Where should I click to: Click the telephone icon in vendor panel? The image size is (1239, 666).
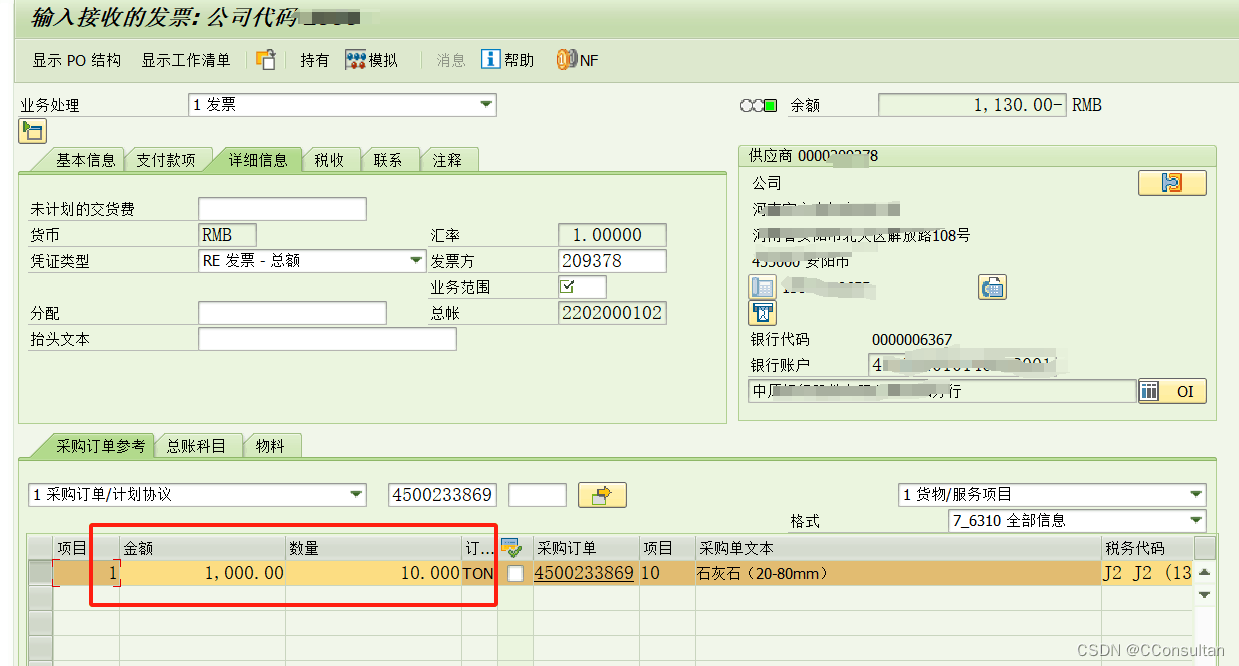[762, 287]
